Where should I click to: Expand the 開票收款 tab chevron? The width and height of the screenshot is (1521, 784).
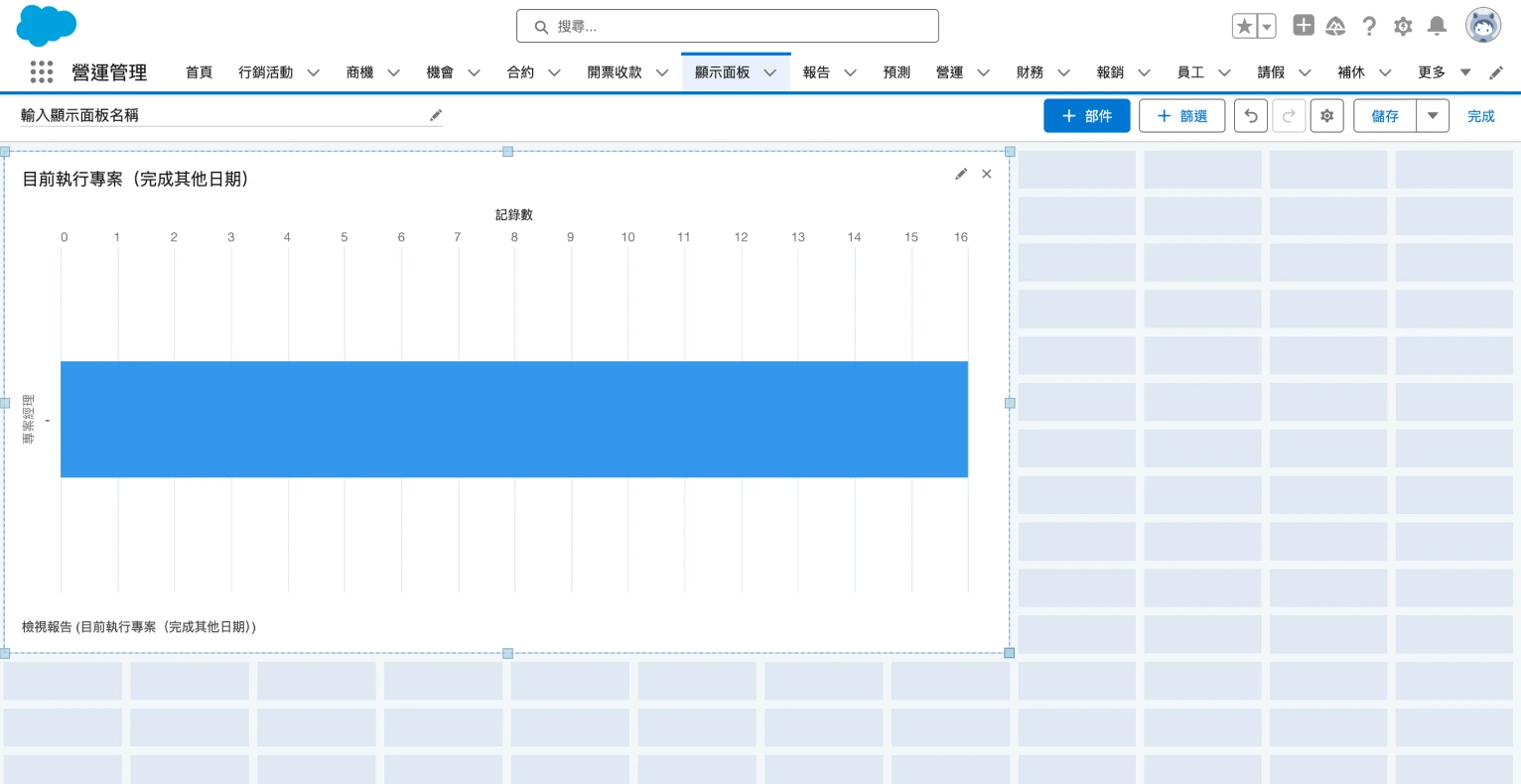pos(661,72)
